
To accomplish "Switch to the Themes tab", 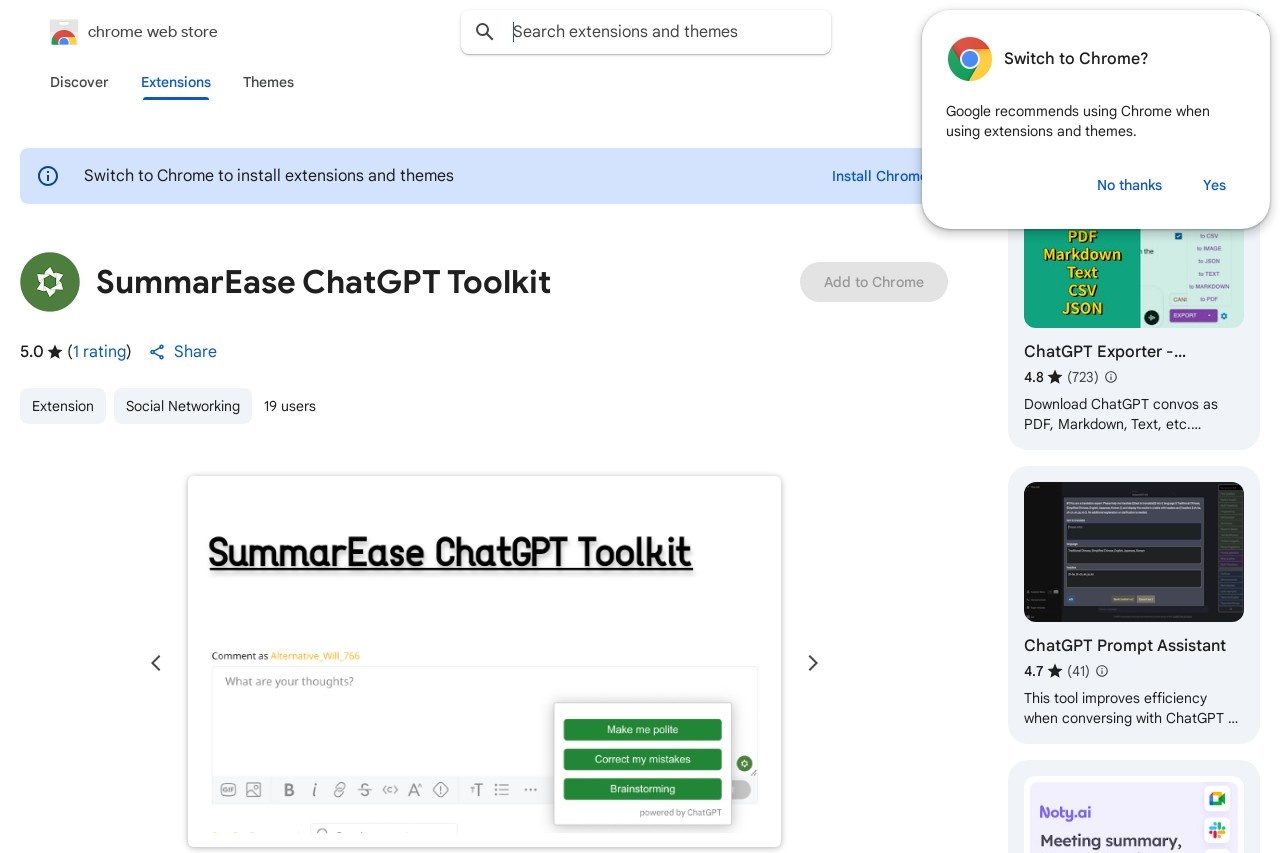I will tap(268, 82).
